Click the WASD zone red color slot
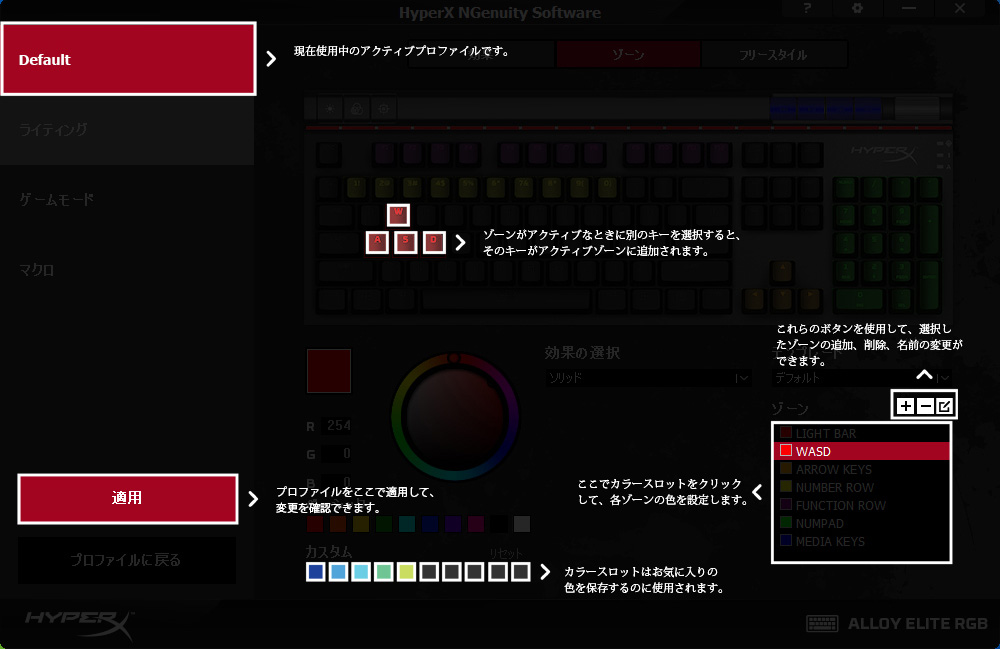This screenshot has height=649, width=1000. 786,451
